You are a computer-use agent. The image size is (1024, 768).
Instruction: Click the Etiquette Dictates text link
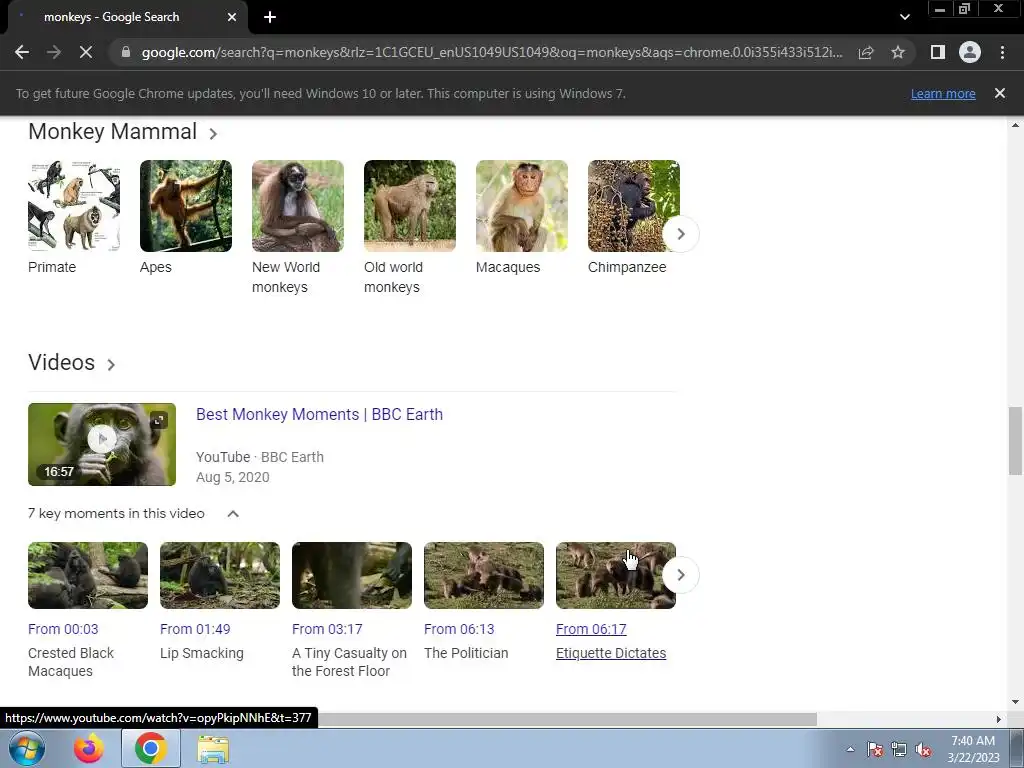(x=611, y=653)
